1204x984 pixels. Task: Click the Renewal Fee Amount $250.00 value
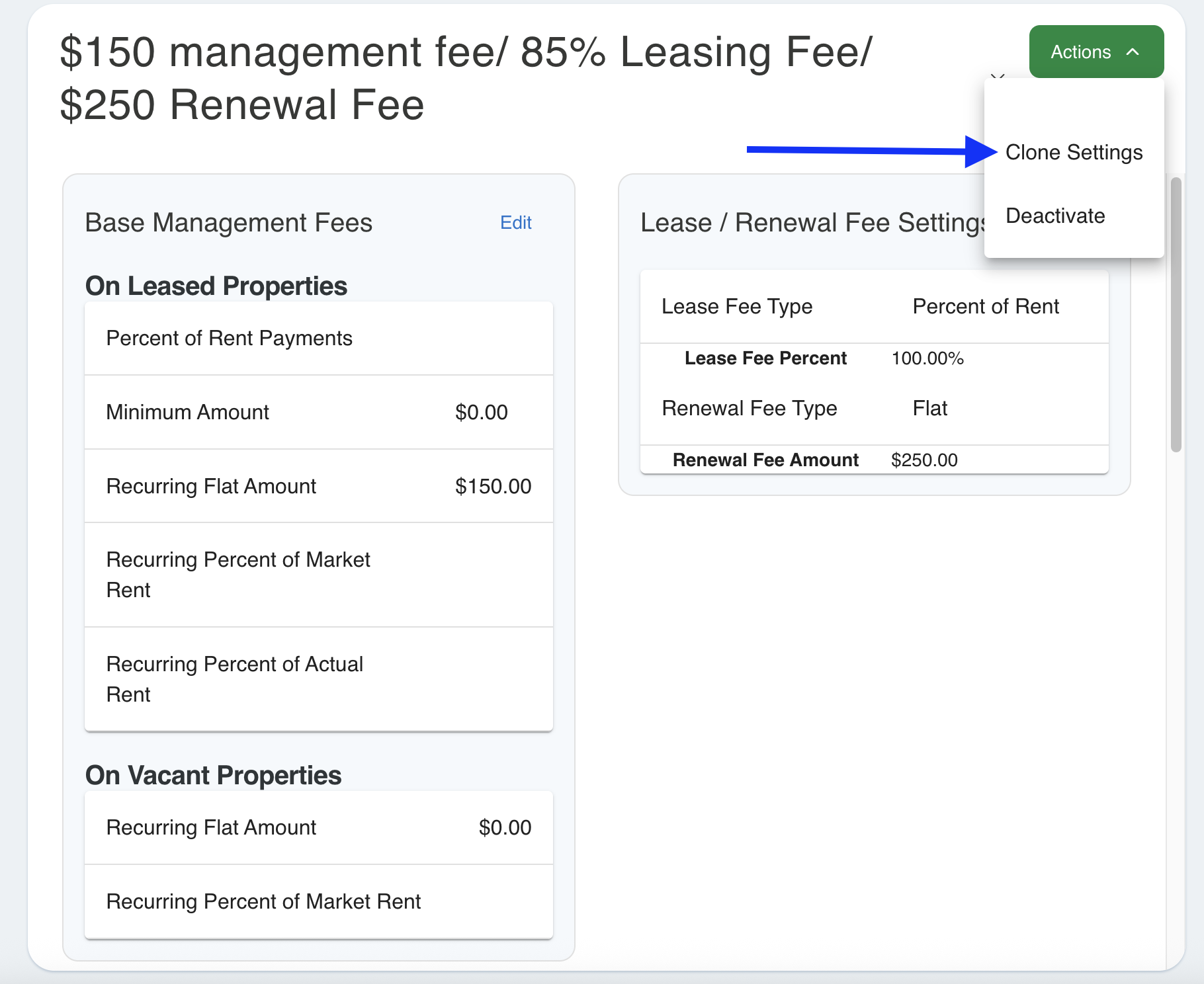coord(924,460)
